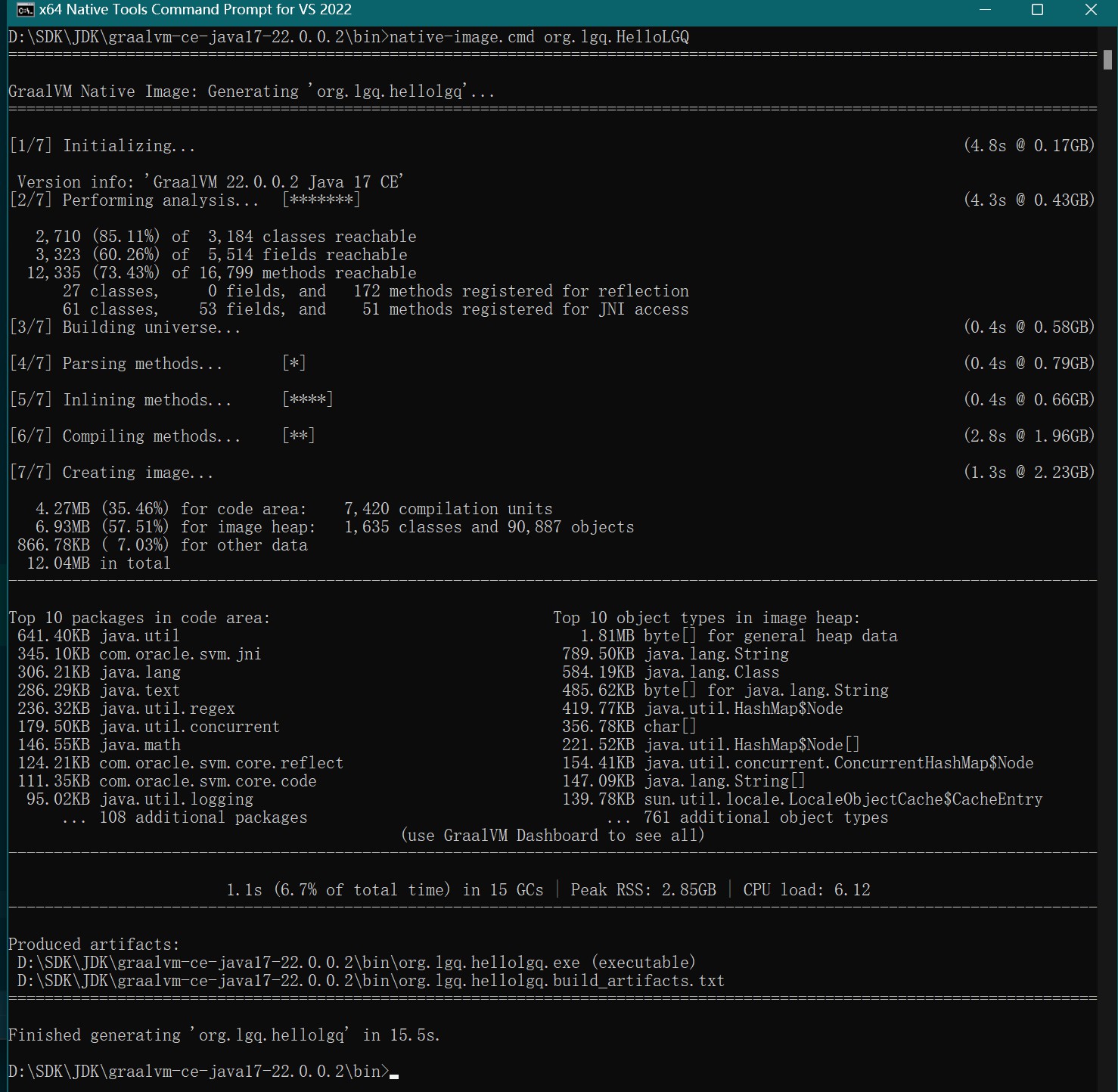Screen dimensions: 1118x1092
Task: Click the 'com.oracle.svm.core.reflect' row
Action: tap(180, 763)
